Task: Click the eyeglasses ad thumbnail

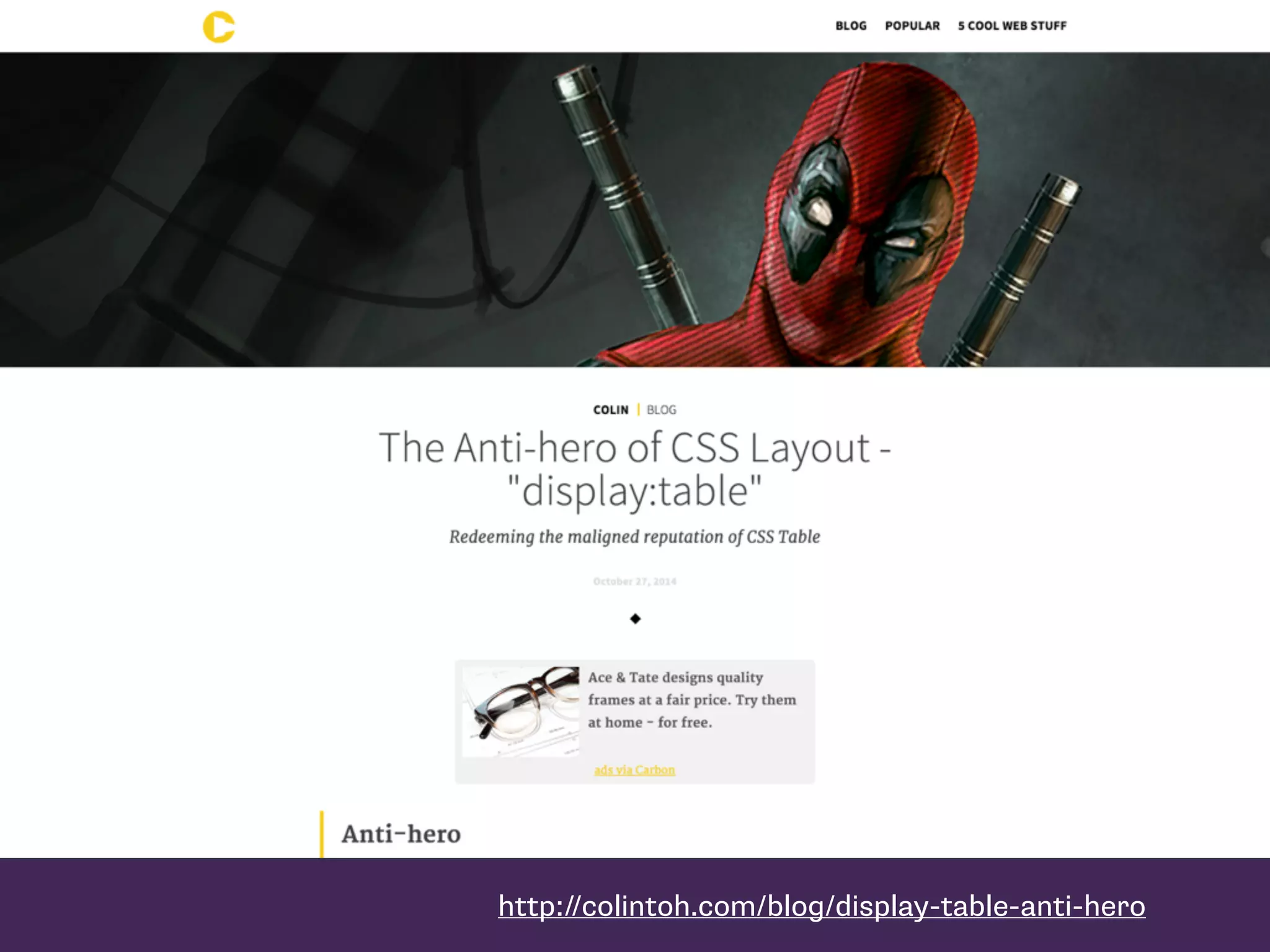Action: click(x=521, y=712)
